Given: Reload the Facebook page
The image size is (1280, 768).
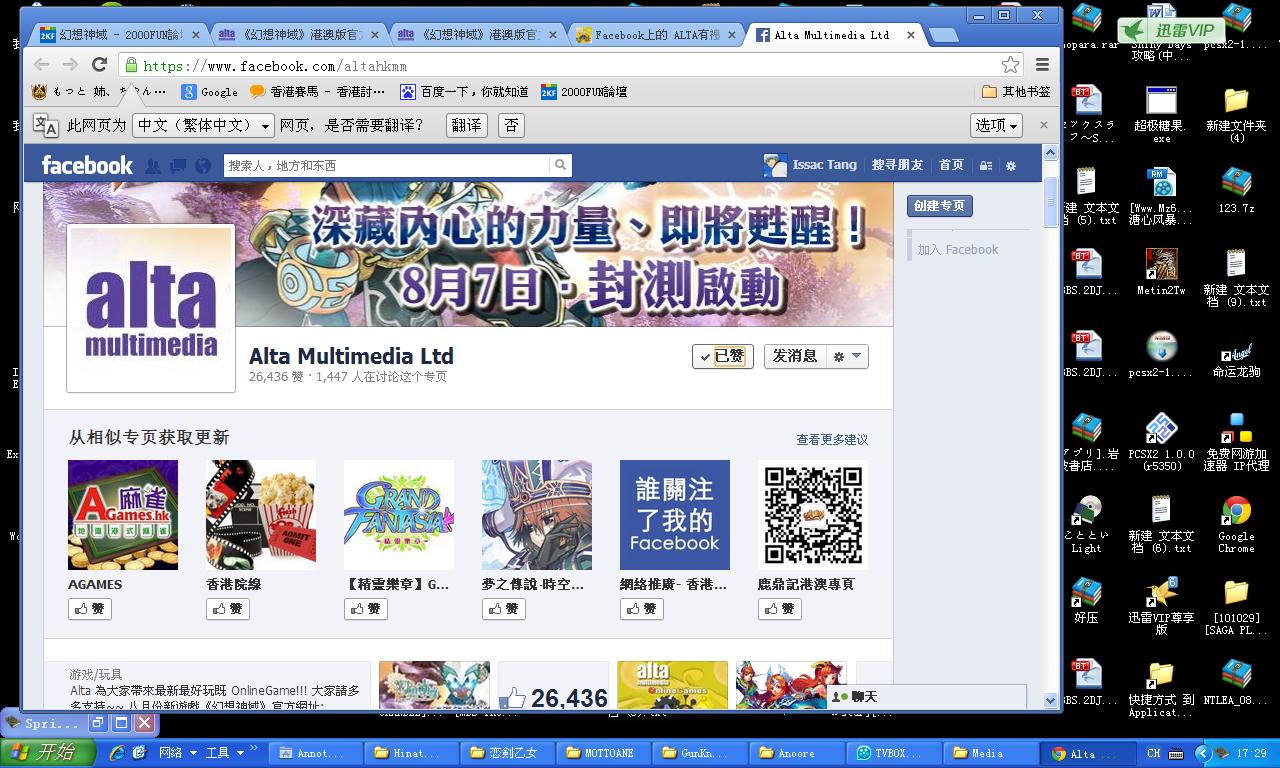Looking at the screenshot, I should (x=99, y=65).
